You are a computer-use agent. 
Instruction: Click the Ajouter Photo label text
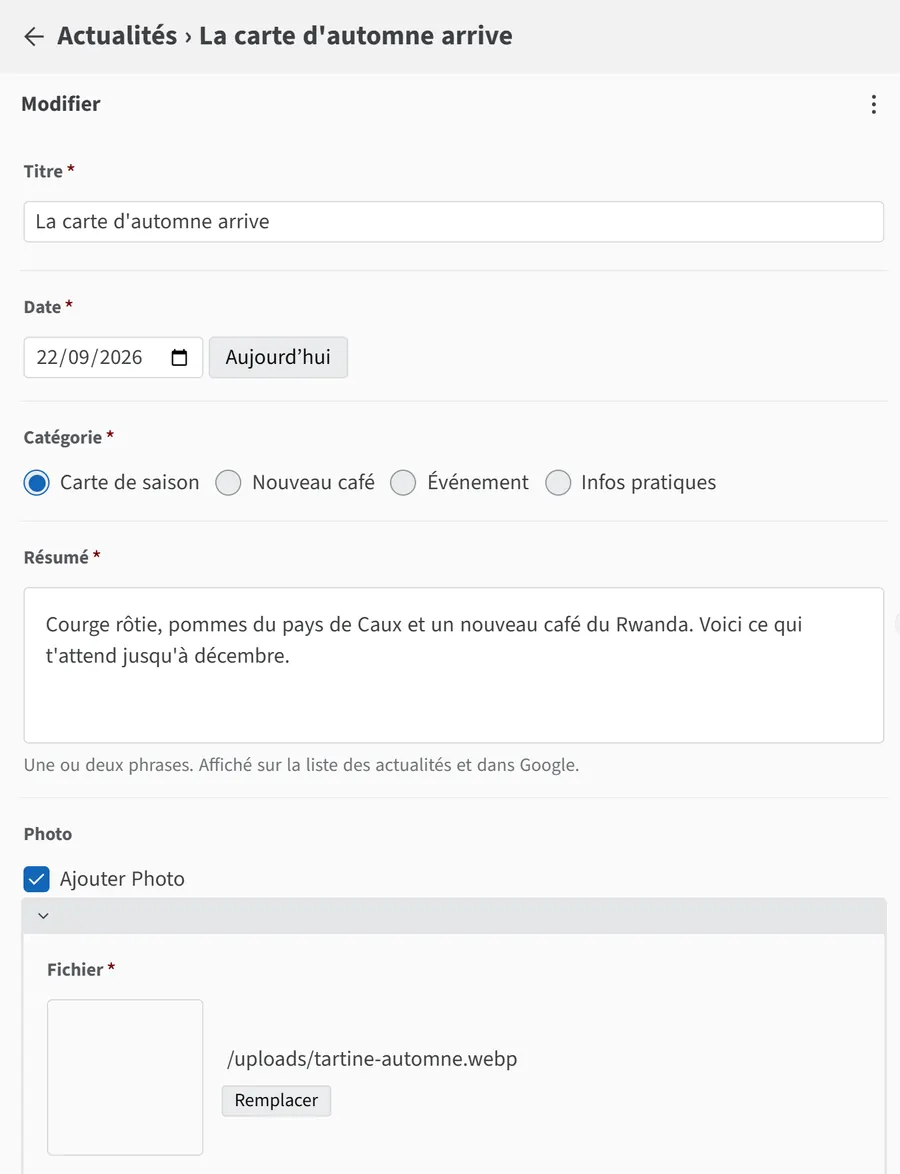tap(122, 879)
